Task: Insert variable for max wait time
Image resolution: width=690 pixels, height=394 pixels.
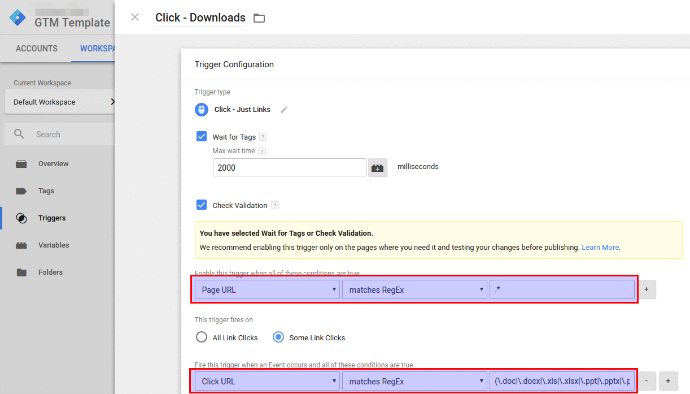Action: point(378,168)
